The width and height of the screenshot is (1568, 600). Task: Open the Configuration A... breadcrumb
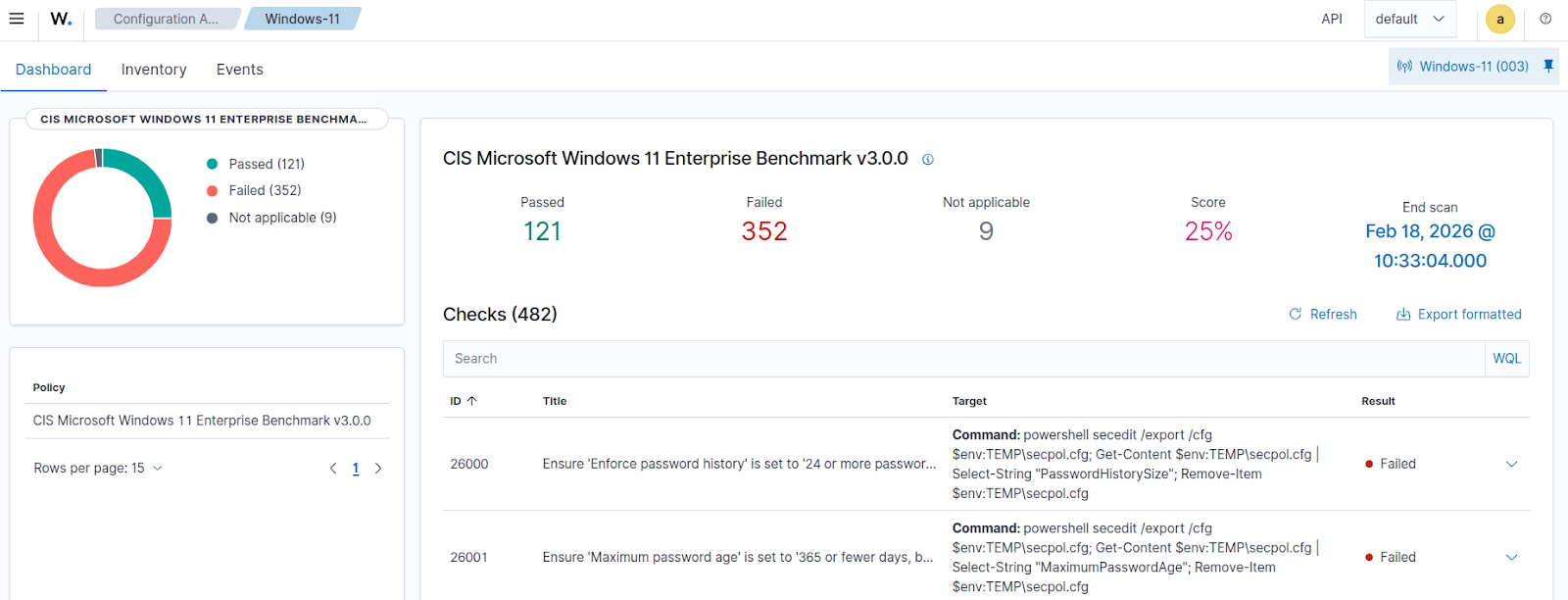point(166,19)
